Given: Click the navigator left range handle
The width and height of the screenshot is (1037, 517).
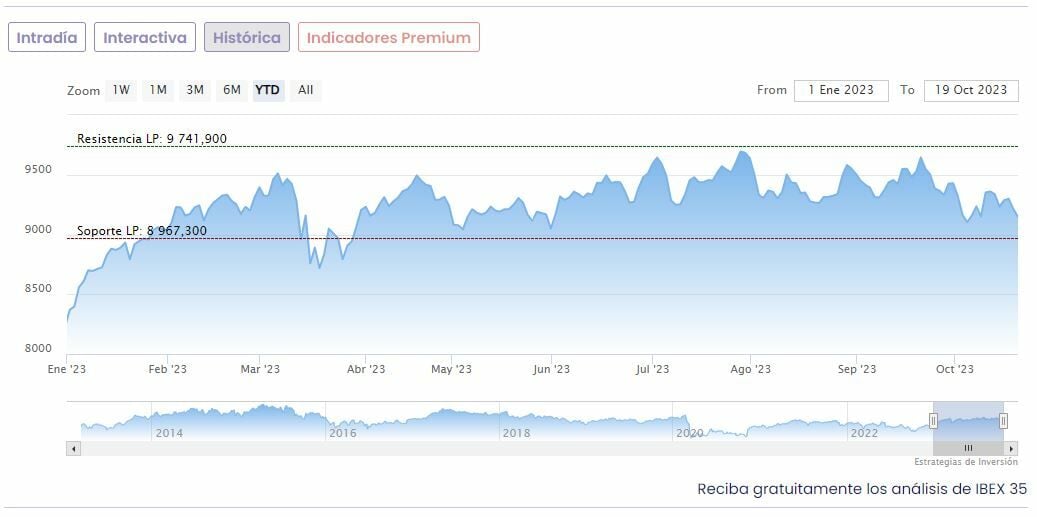Looking at the screenshot, I should (933, 421).
